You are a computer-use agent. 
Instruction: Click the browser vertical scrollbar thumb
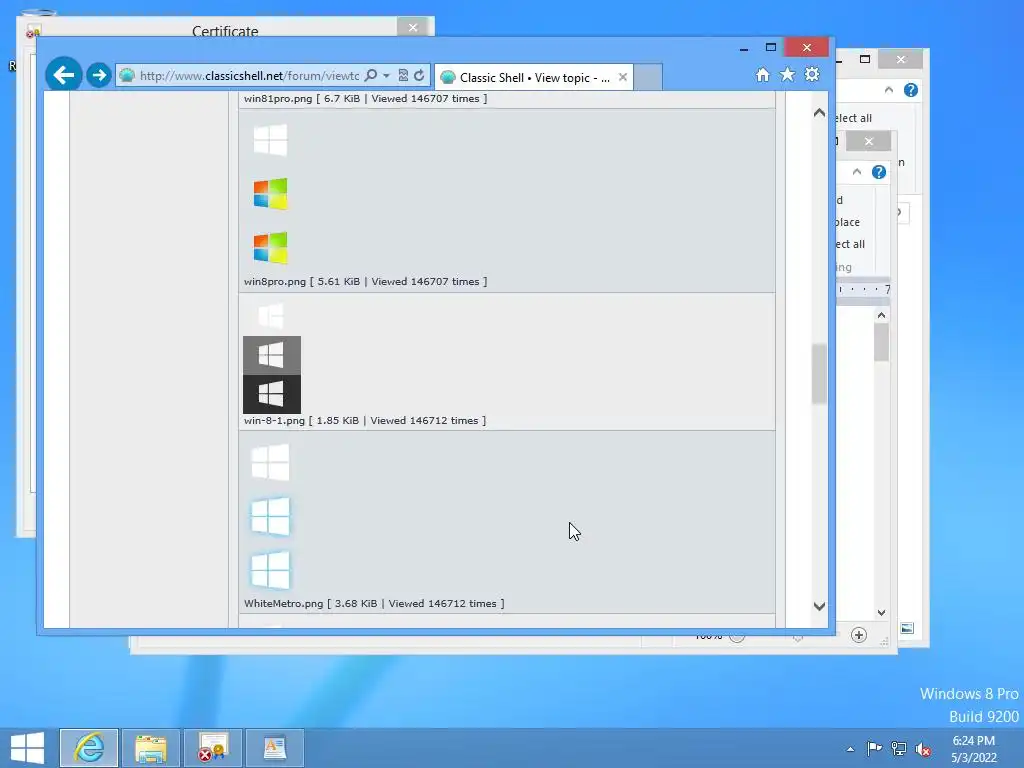click(819, 374)
